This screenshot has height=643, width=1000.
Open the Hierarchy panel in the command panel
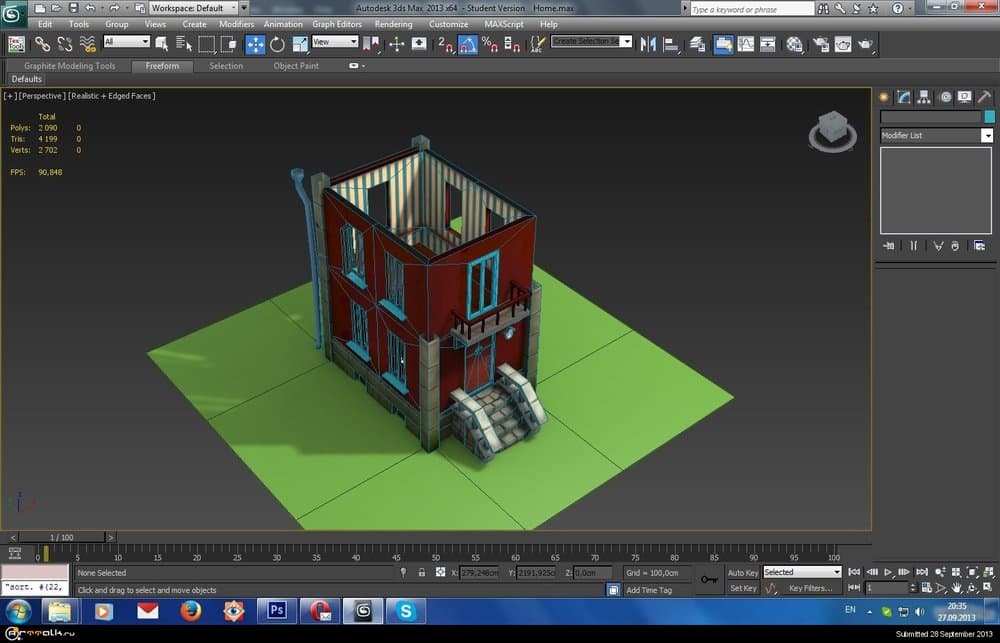(x=924, y=97)
